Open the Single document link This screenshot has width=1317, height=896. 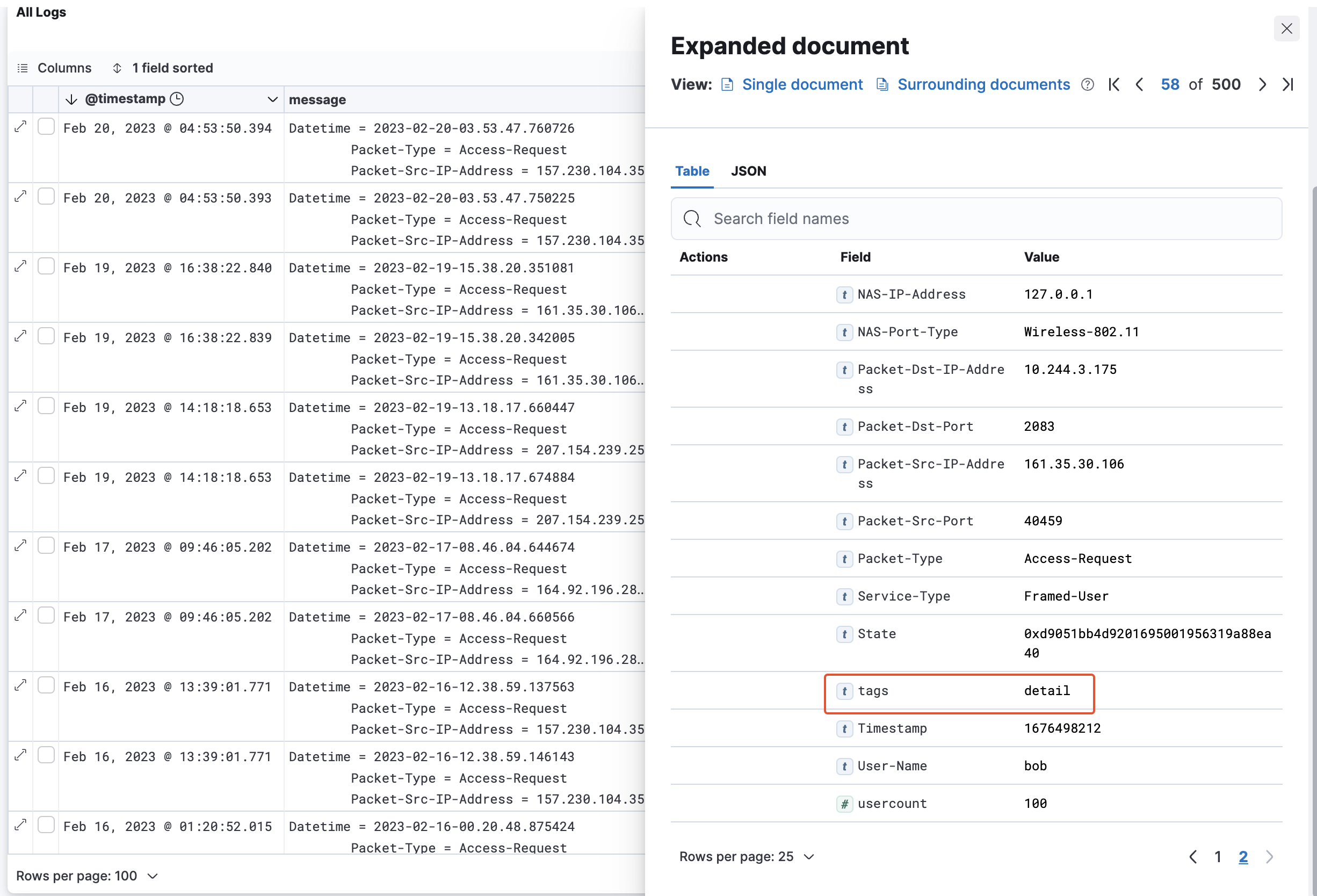tap(802, 84)
